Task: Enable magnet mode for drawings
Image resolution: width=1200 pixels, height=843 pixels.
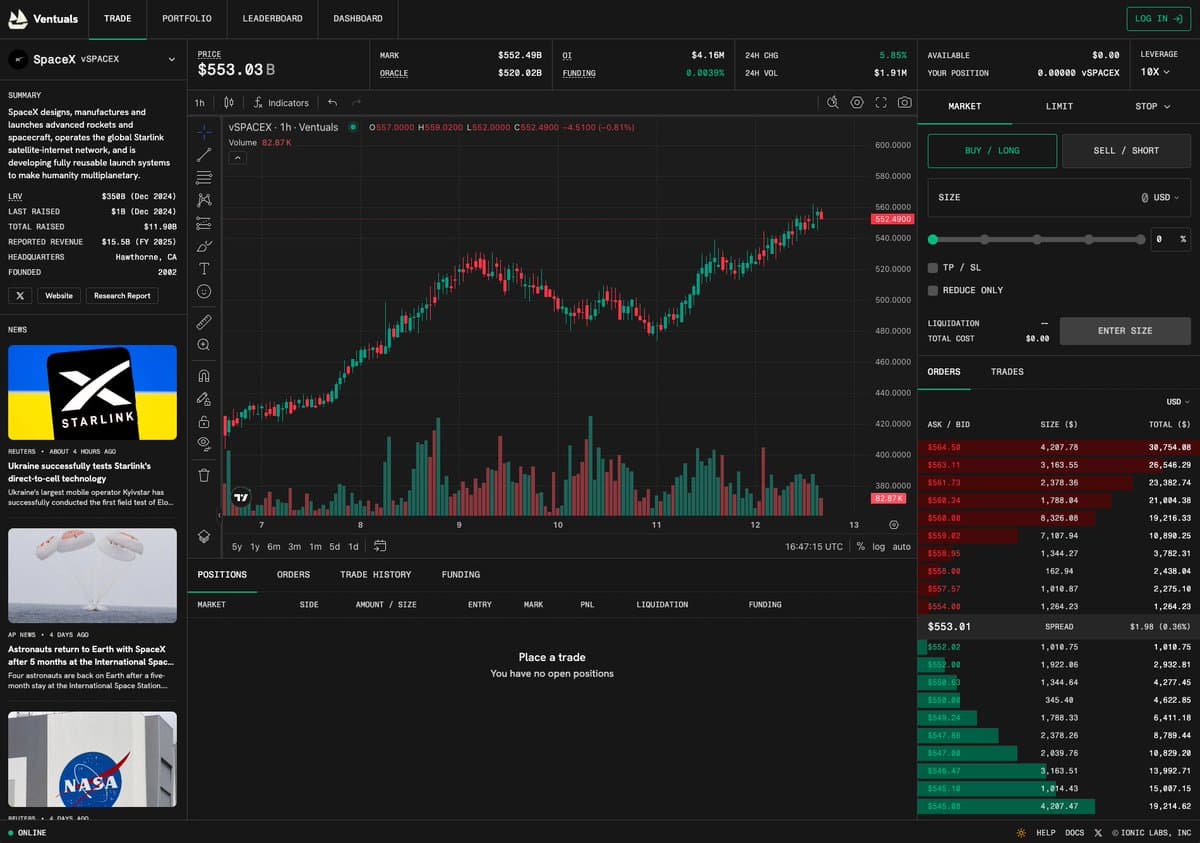Action: point(204,376)
